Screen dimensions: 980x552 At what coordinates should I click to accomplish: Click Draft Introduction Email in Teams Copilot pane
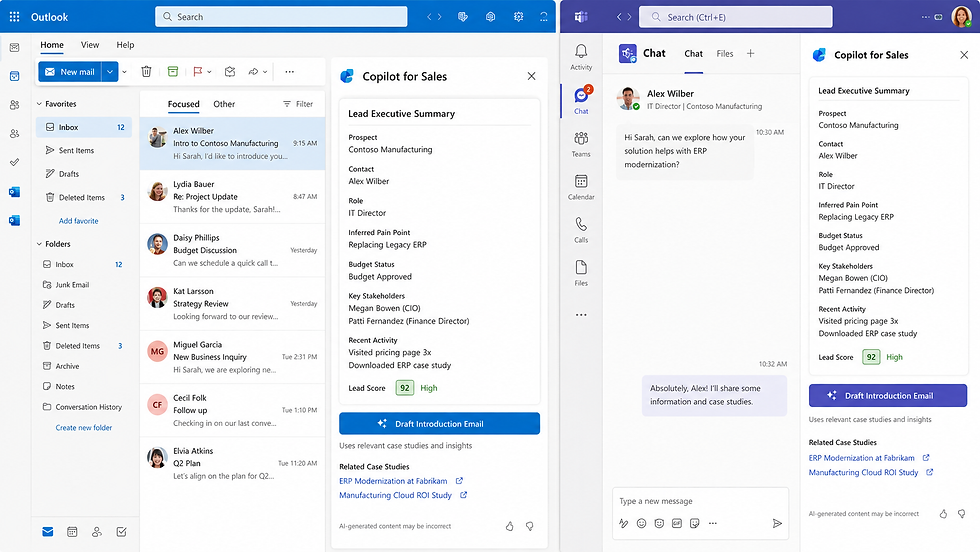888,396
